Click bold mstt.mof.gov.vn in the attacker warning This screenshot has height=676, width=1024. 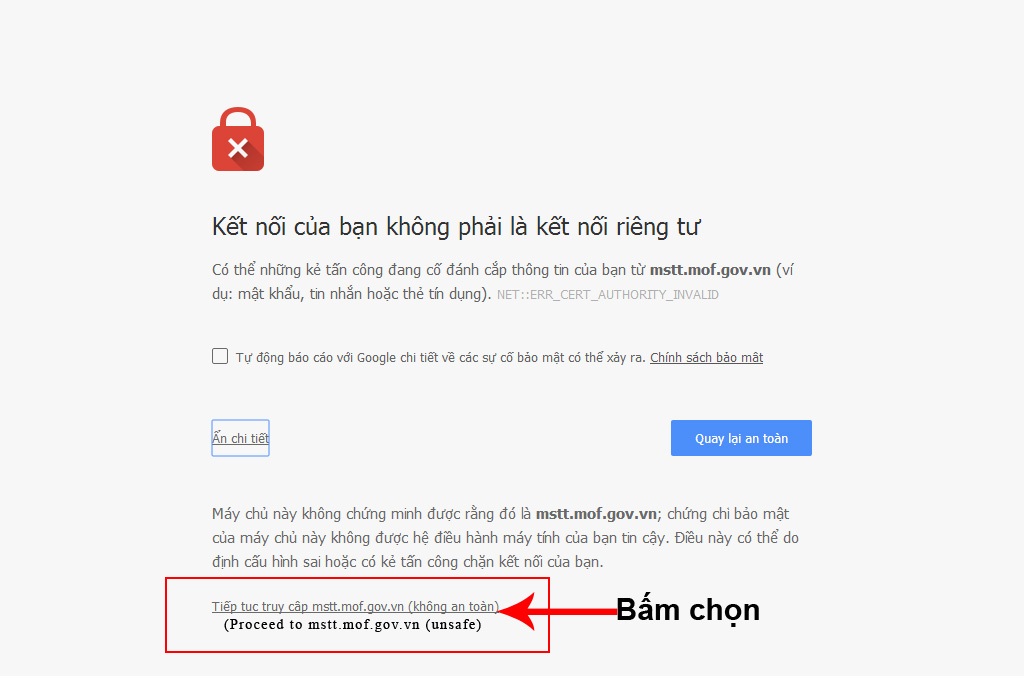pyautogui.click(x=710, y=270)
